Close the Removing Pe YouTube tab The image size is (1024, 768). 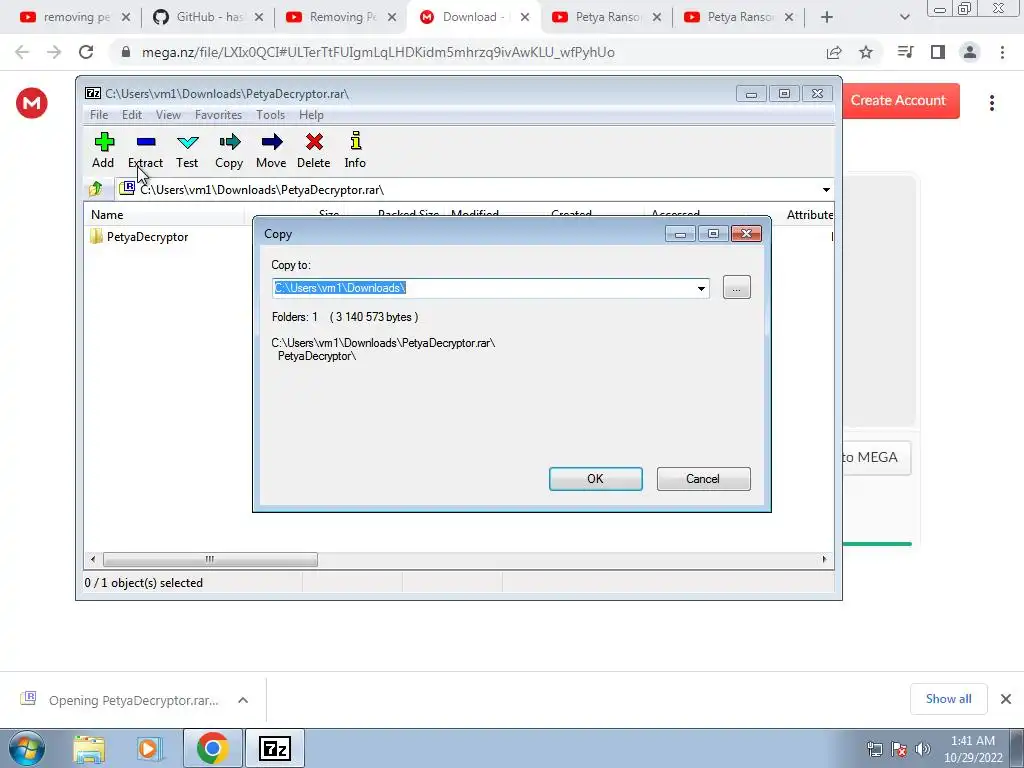(392, 17)
